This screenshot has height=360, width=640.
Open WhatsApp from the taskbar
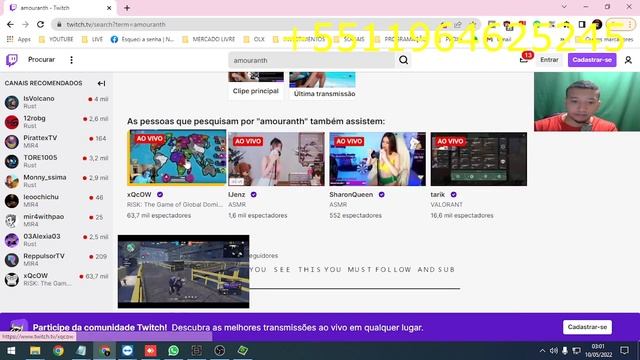pyautogui.click(x=173, y=351)
